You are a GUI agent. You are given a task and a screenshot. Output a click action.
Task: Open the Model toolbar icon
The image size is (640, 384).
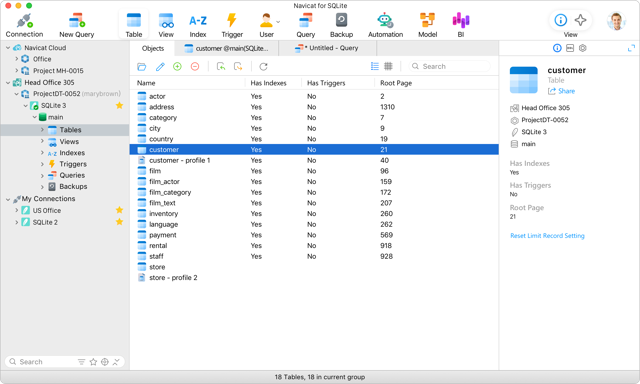pyautogui.click(x=427, y=25)
